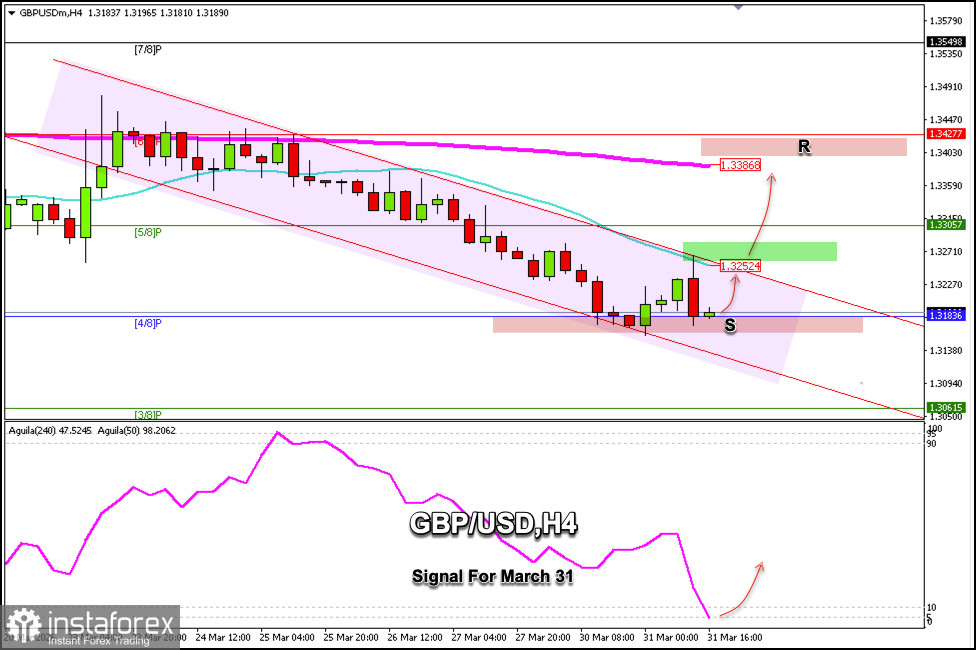Select the black 1.35498 price marker

click(946, 42)
